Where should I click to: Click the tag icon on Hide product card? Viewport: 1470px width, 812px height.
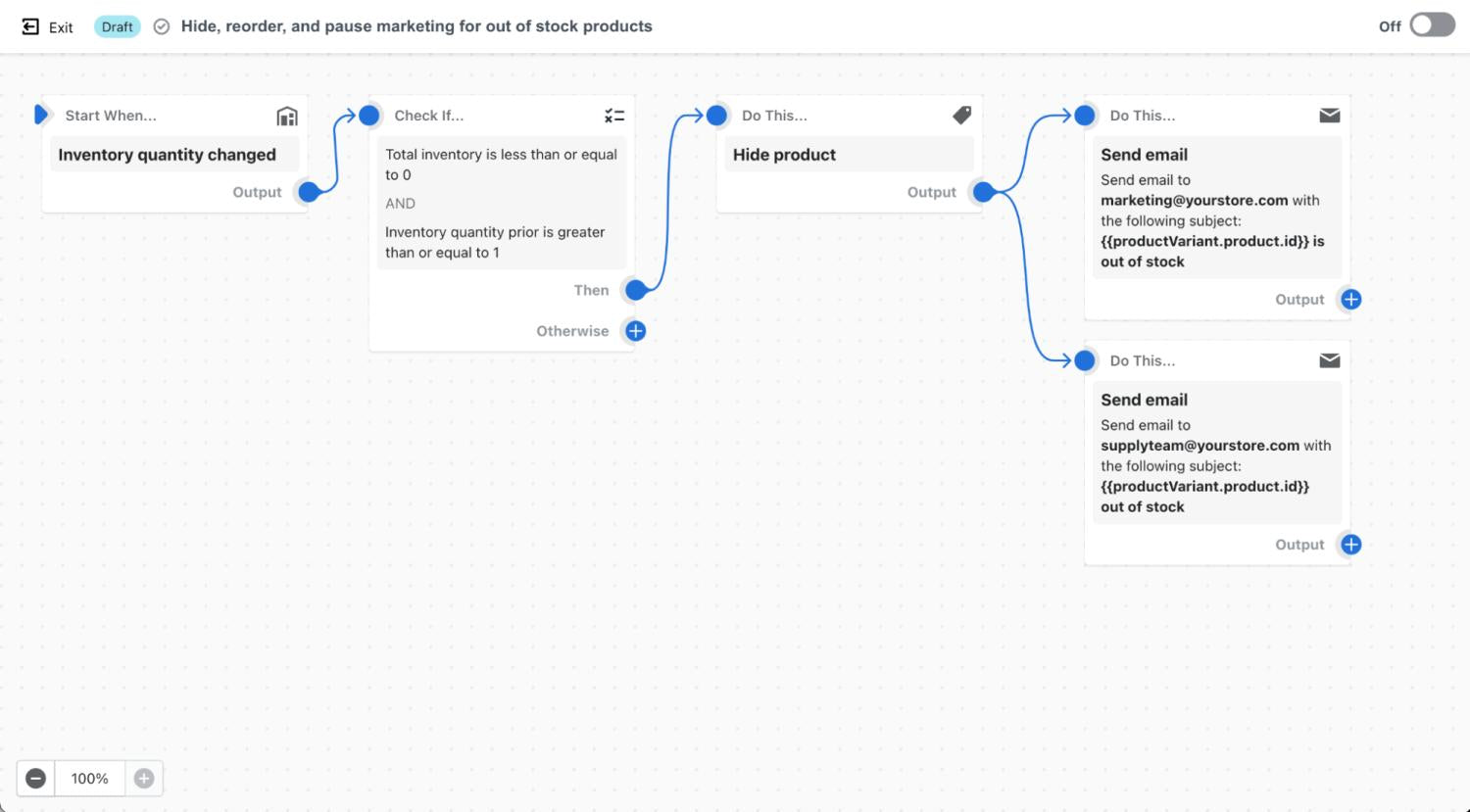pyautogui.click(x=962, y=116)
